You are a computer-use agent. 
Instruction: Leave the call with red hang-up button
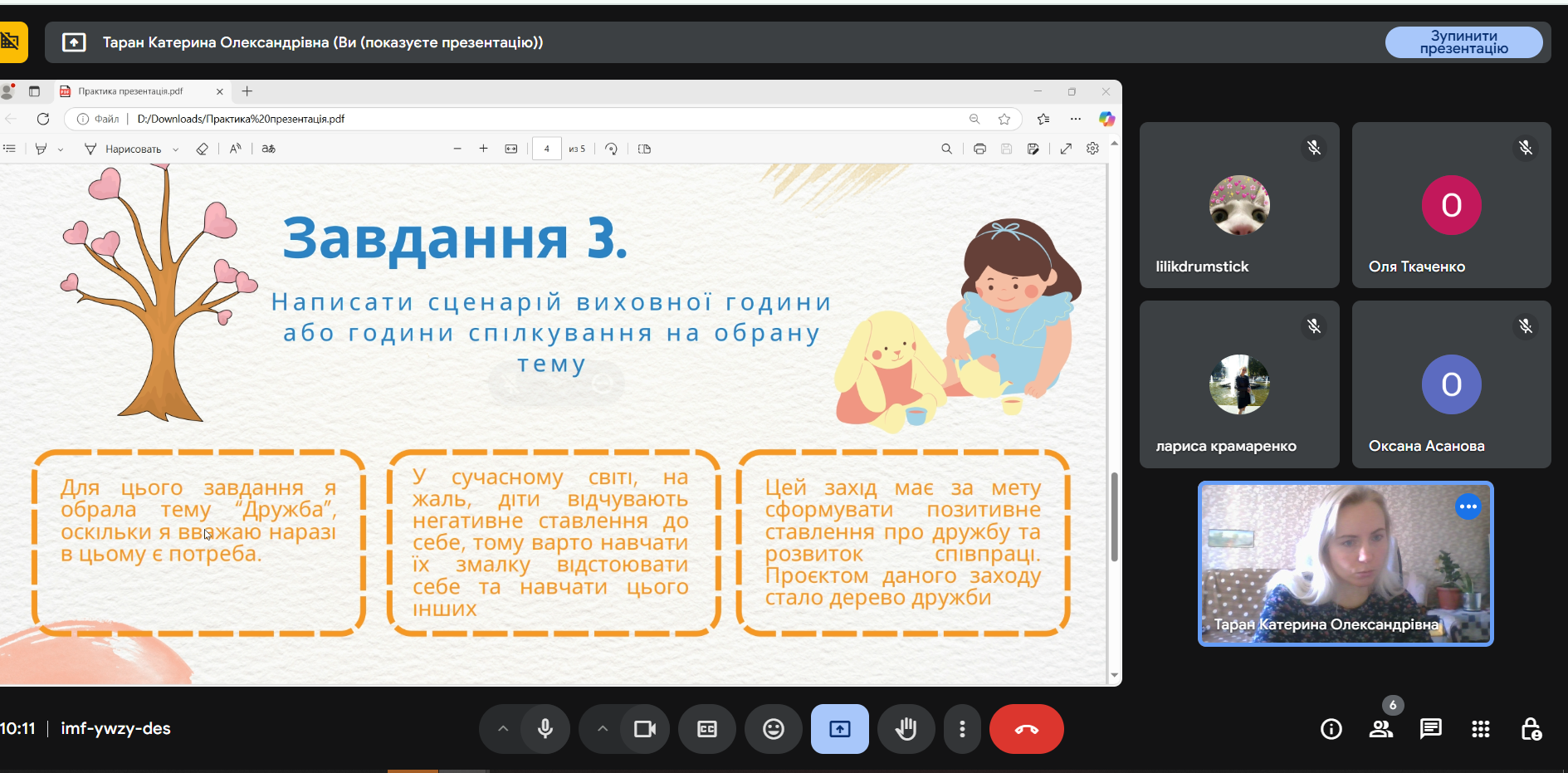pos(1026,729)
